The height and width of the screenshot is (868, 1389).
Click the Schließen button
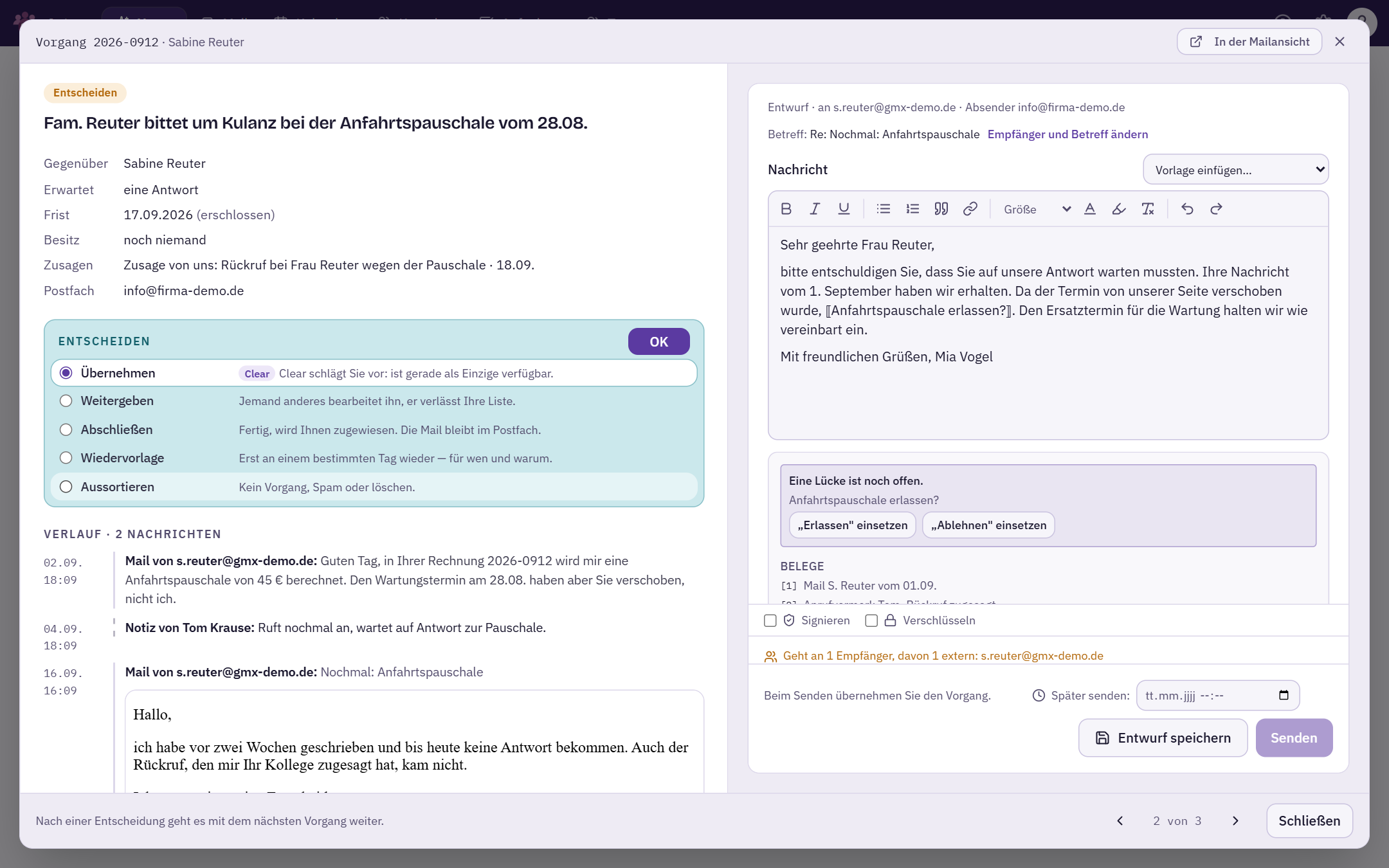coord(1309,820)
